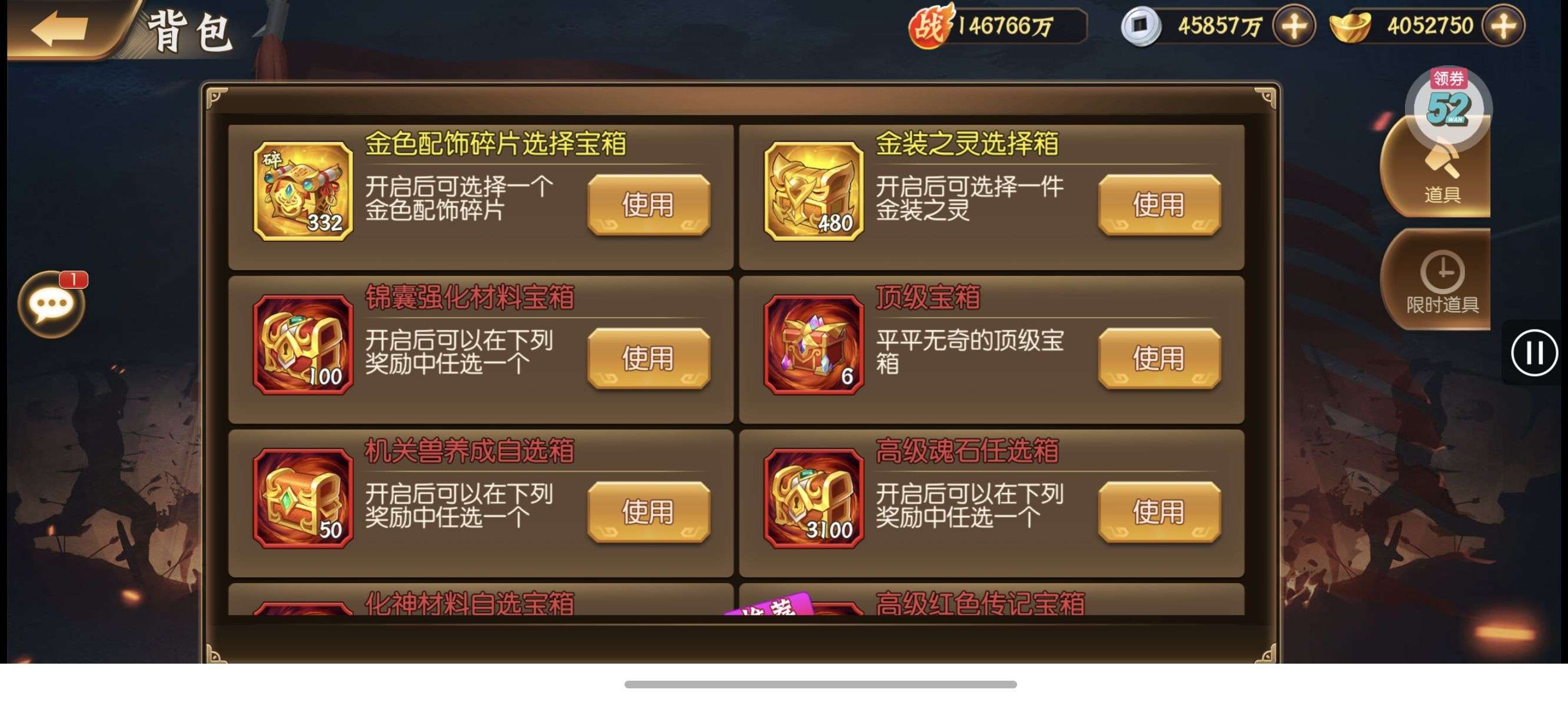Open the 领券 52 coupon badge
Image resolution: width=1568 pixels, height=706 pixels.
tap(1448, 104)
